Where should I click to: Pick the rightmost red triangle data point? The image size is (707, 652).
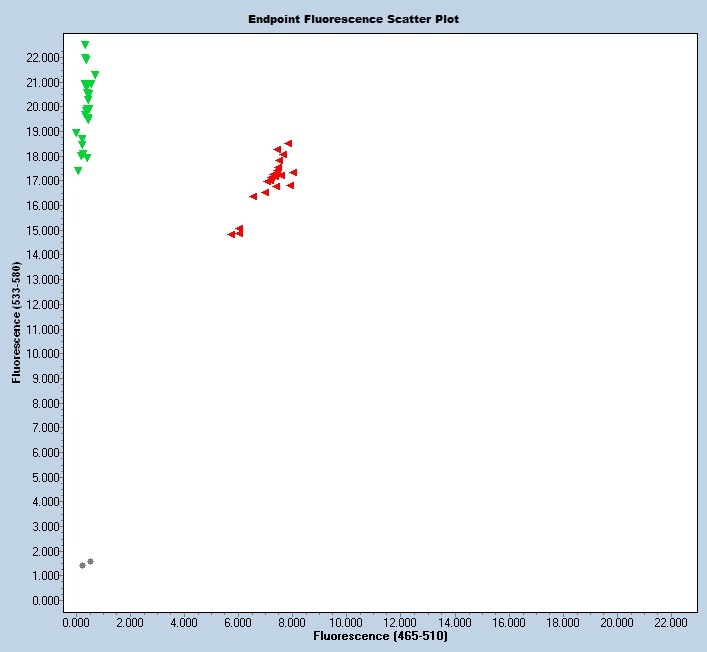click(293, 173)
